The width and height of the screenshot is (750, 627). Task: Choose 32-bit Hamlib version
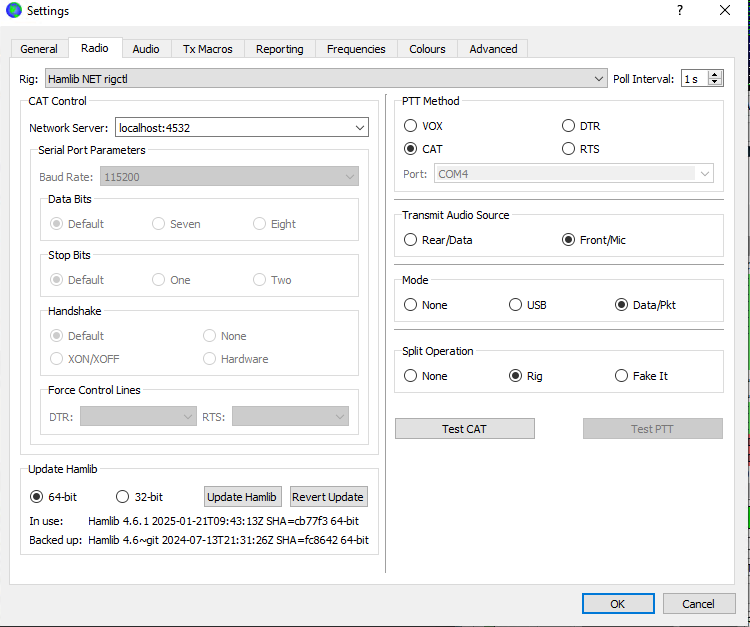pos(123,497)
